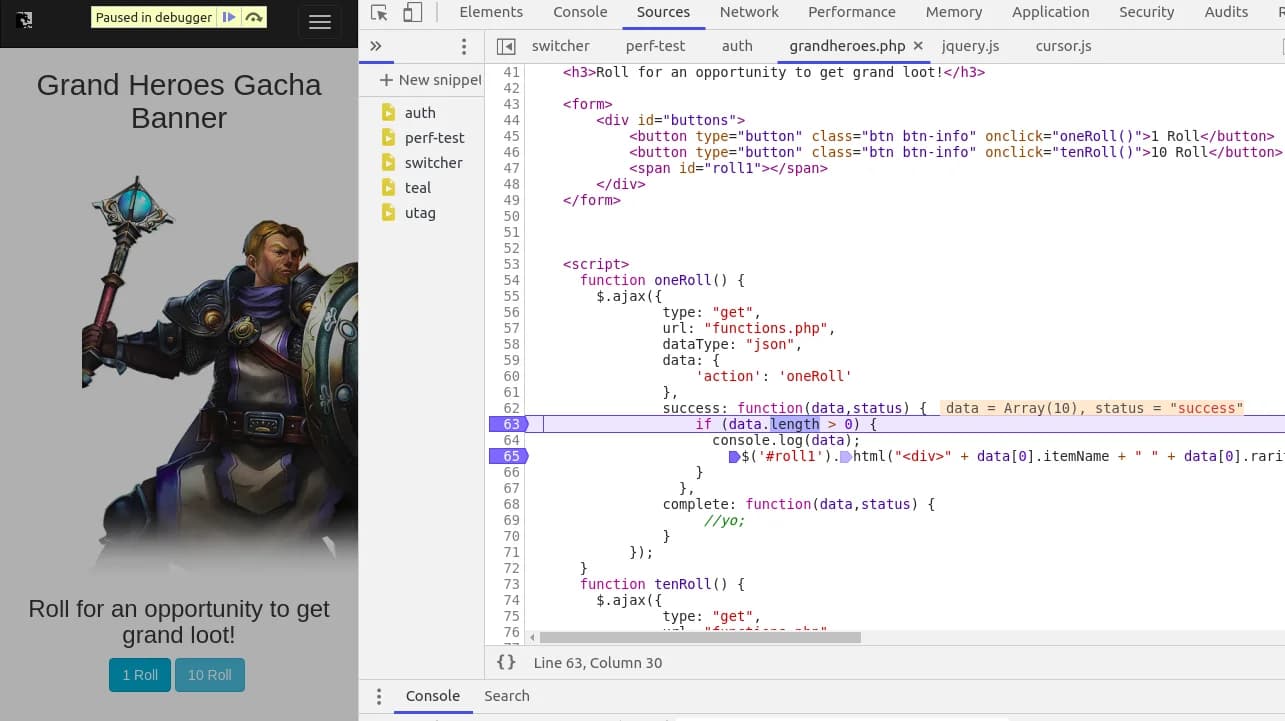
Task: Click the 1 Roll button
Action: (139, 675)
